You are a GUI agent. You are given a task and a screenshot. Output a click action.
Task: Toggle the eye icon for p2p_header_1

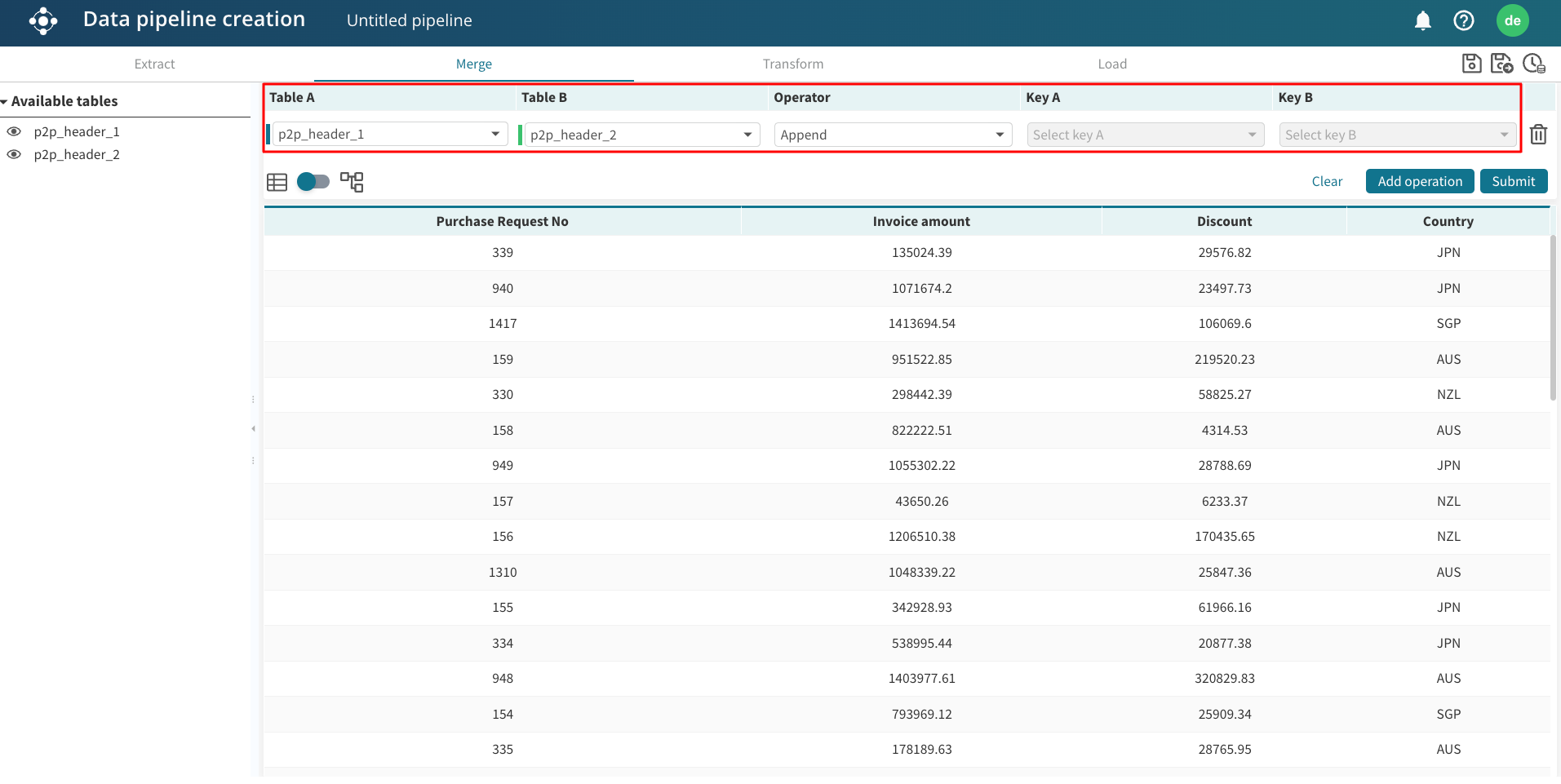click(14, 131)
